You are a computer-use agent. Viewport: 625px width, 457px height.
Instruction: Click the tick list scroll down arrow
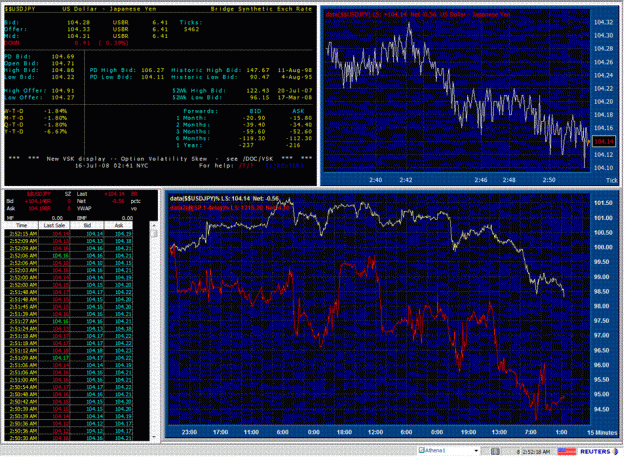click(x=154, y=437)
